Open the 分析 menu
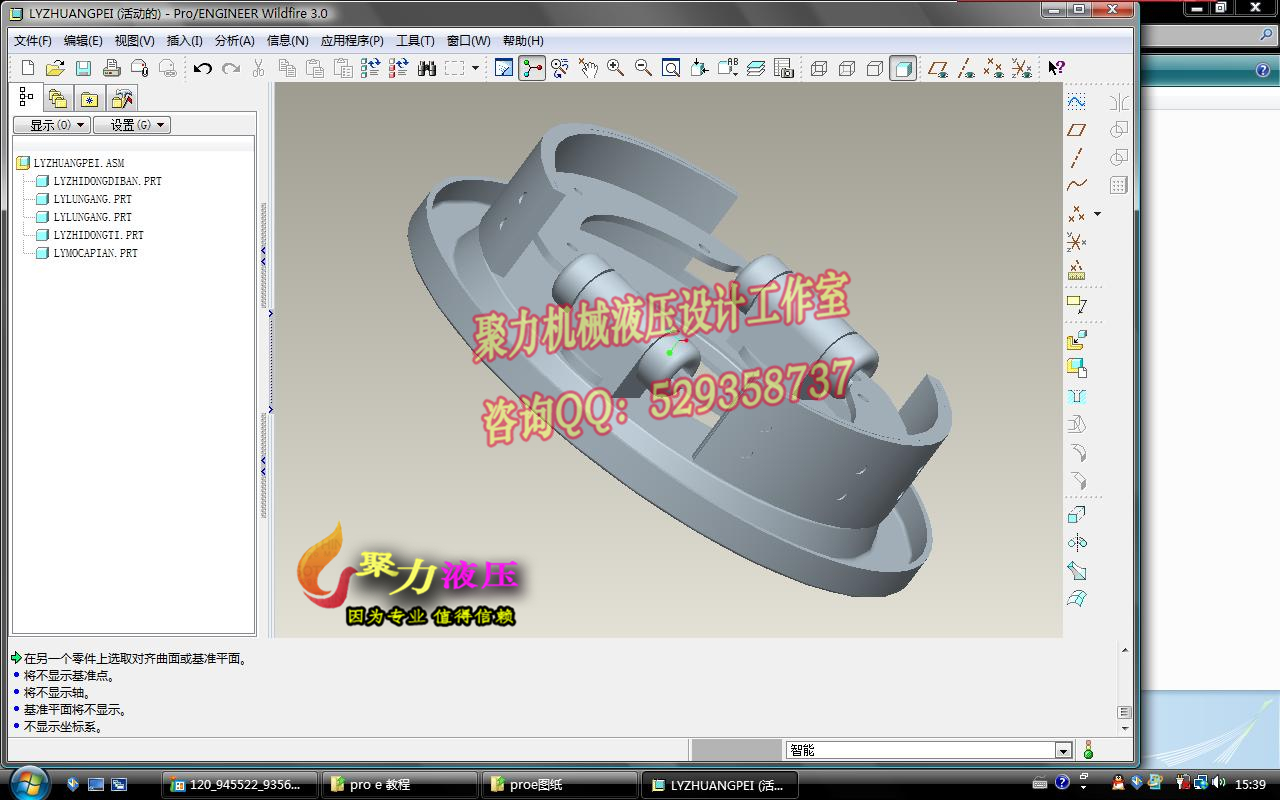Image resolution: width=1280 pixels, height=800 pixels. (x=232, y=41)
